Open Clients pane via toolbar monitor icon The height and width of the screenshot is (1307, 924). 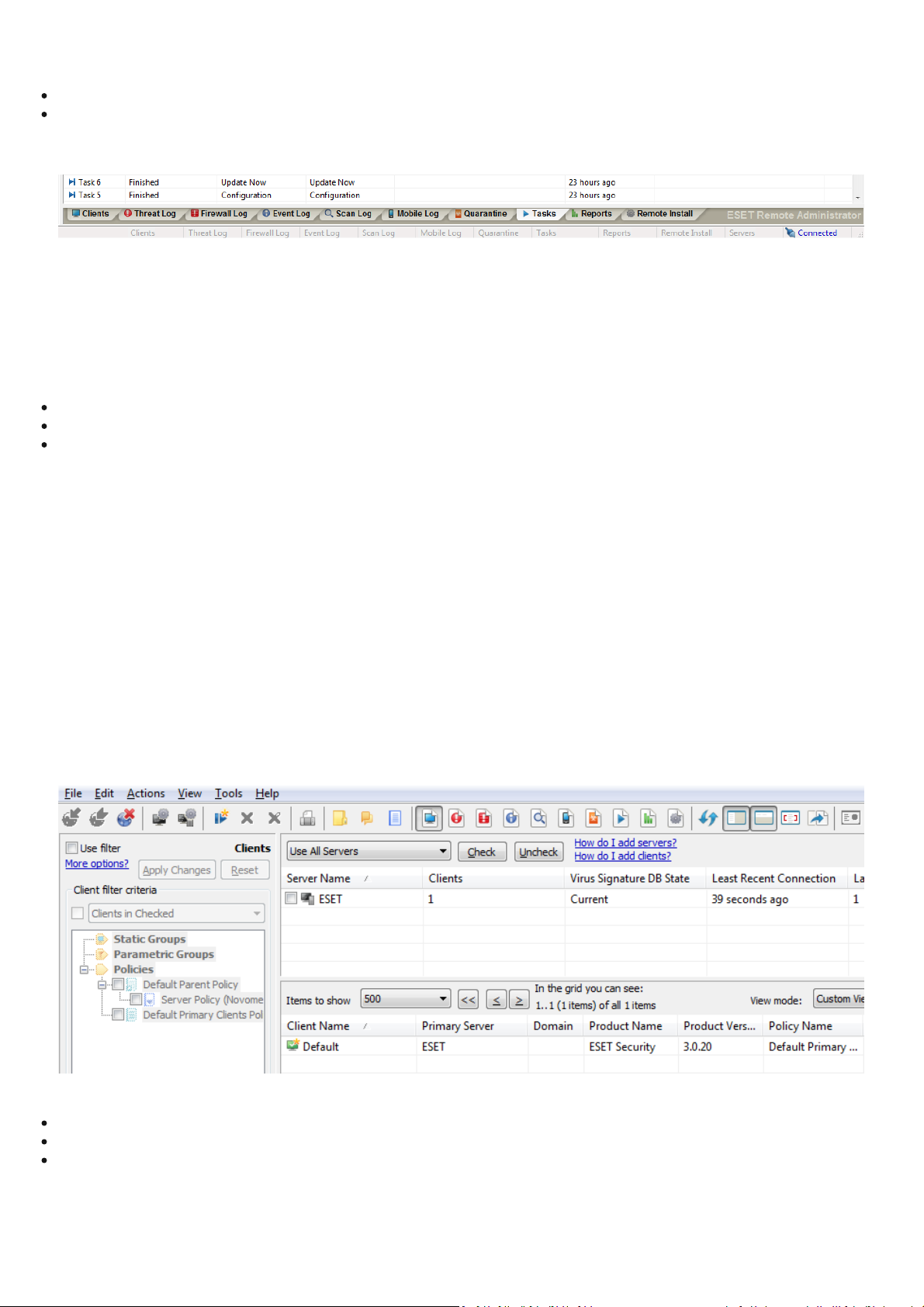click(x=429, y=818)
